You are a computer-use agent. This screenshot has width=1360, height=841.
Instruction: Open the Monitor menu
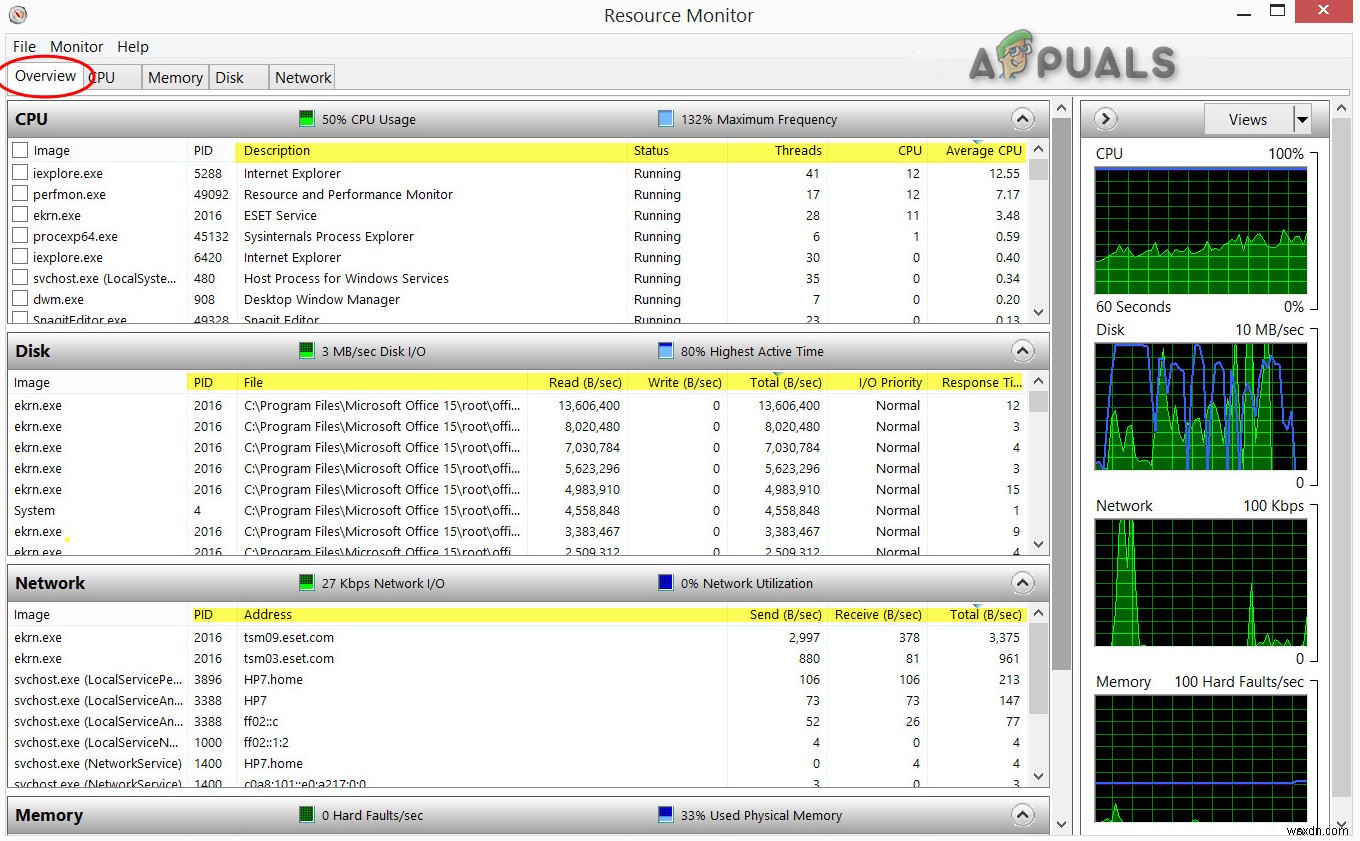coord(76,46)
